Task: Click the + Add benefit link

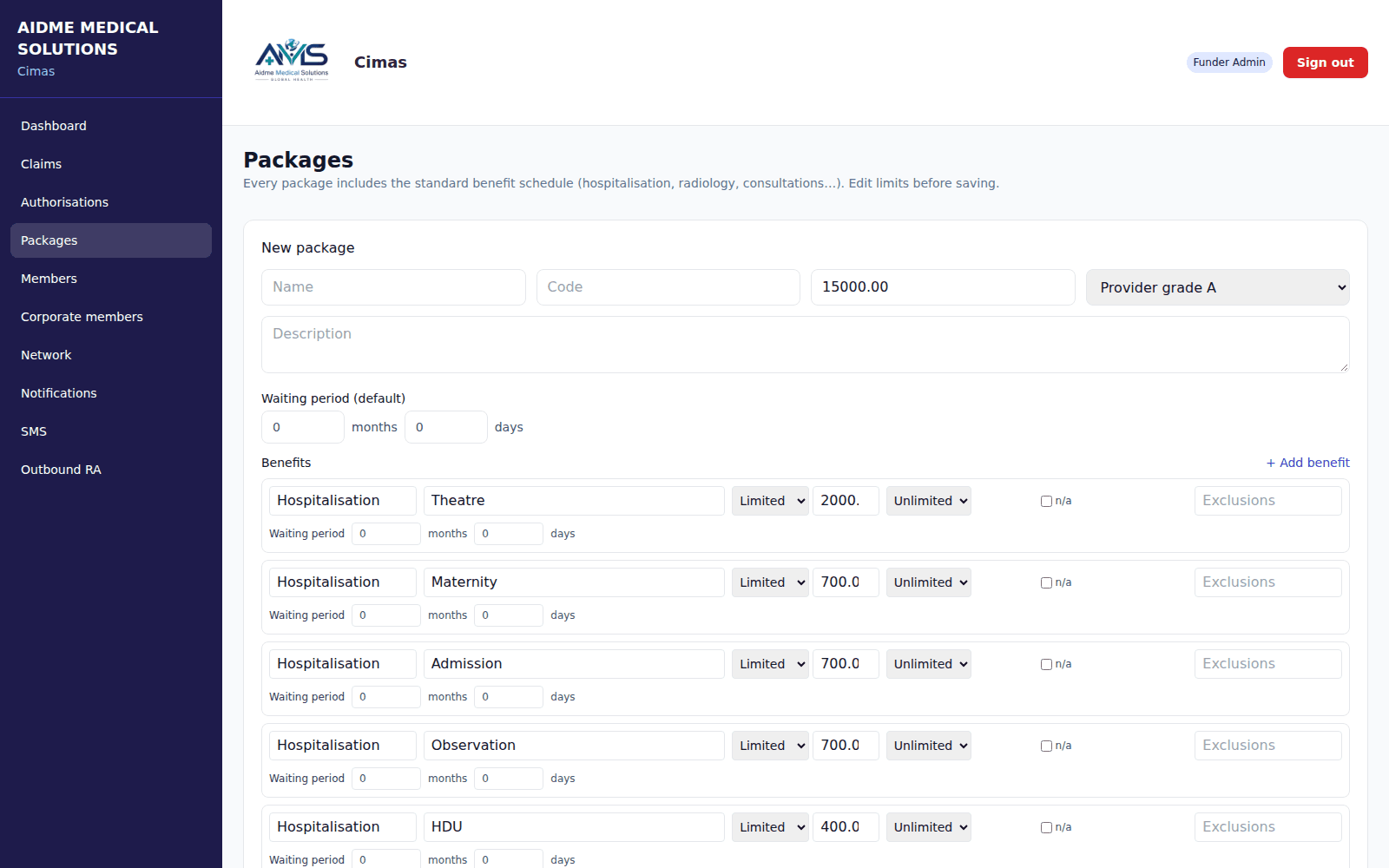Action: click(1307, 463)
